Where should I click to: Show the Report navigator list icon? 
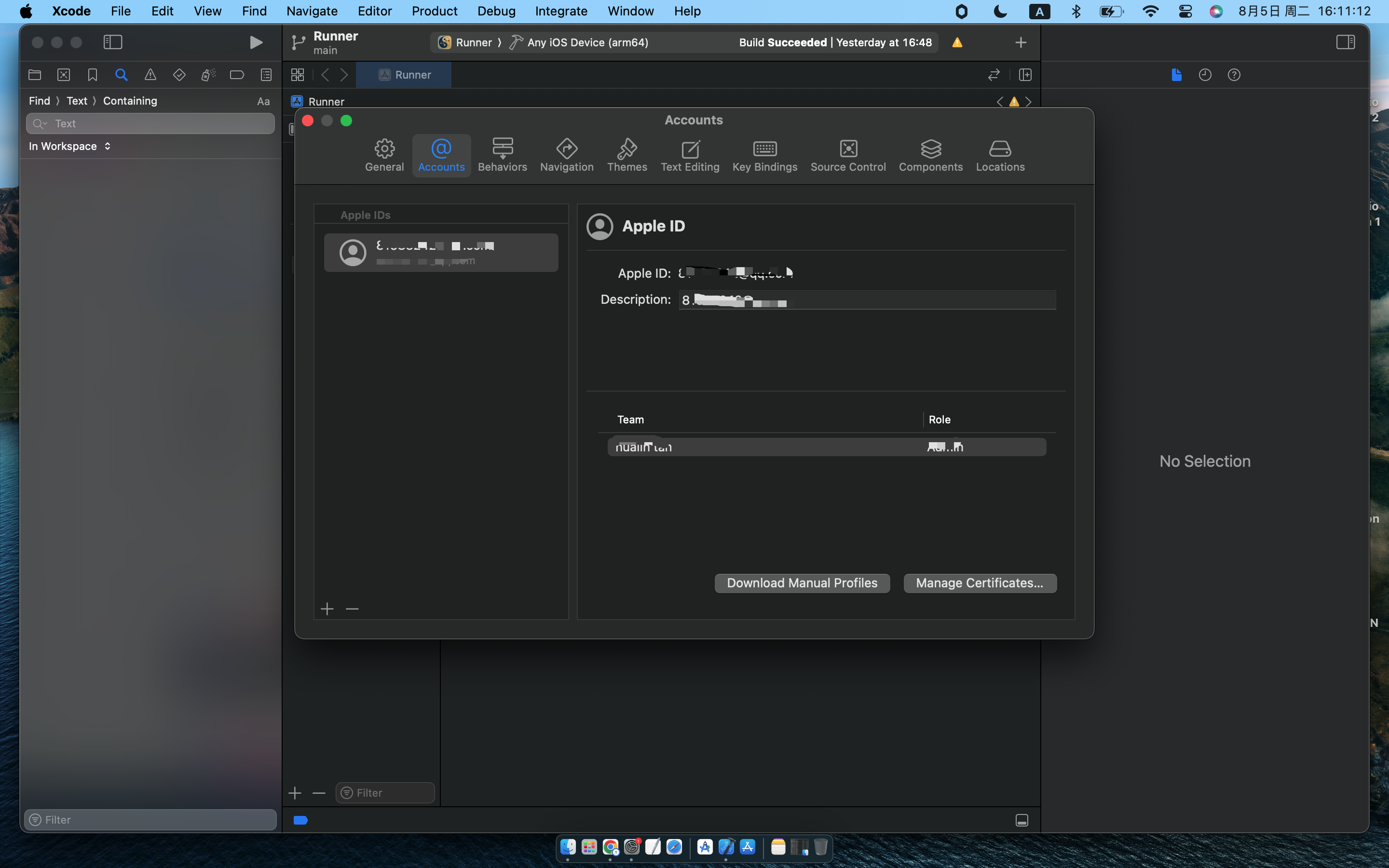[x=265, y=75]
